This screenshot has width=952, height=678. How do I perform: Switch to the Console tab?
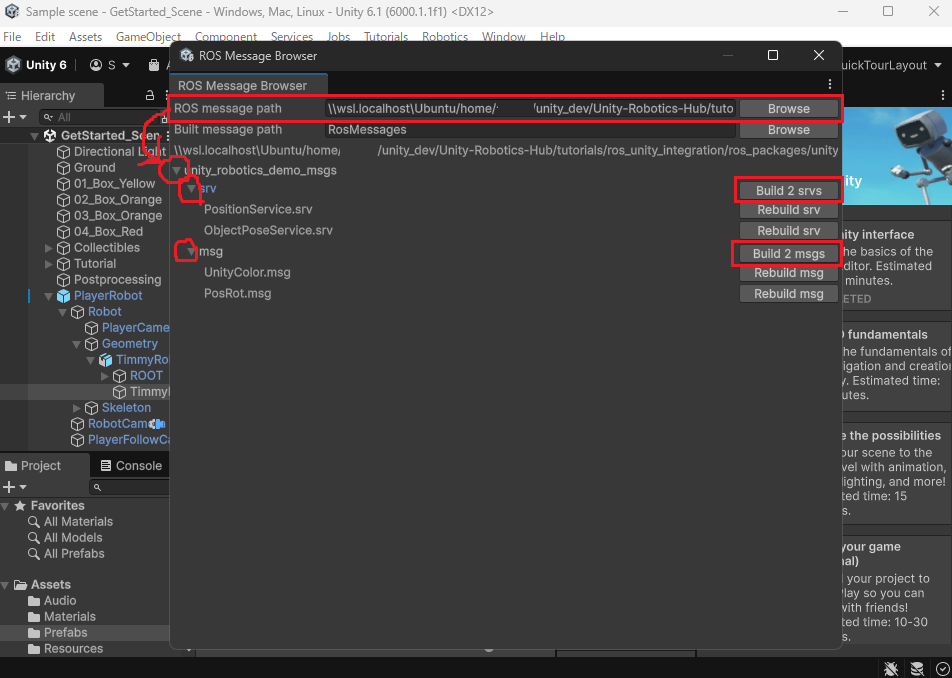pos(131,466)
